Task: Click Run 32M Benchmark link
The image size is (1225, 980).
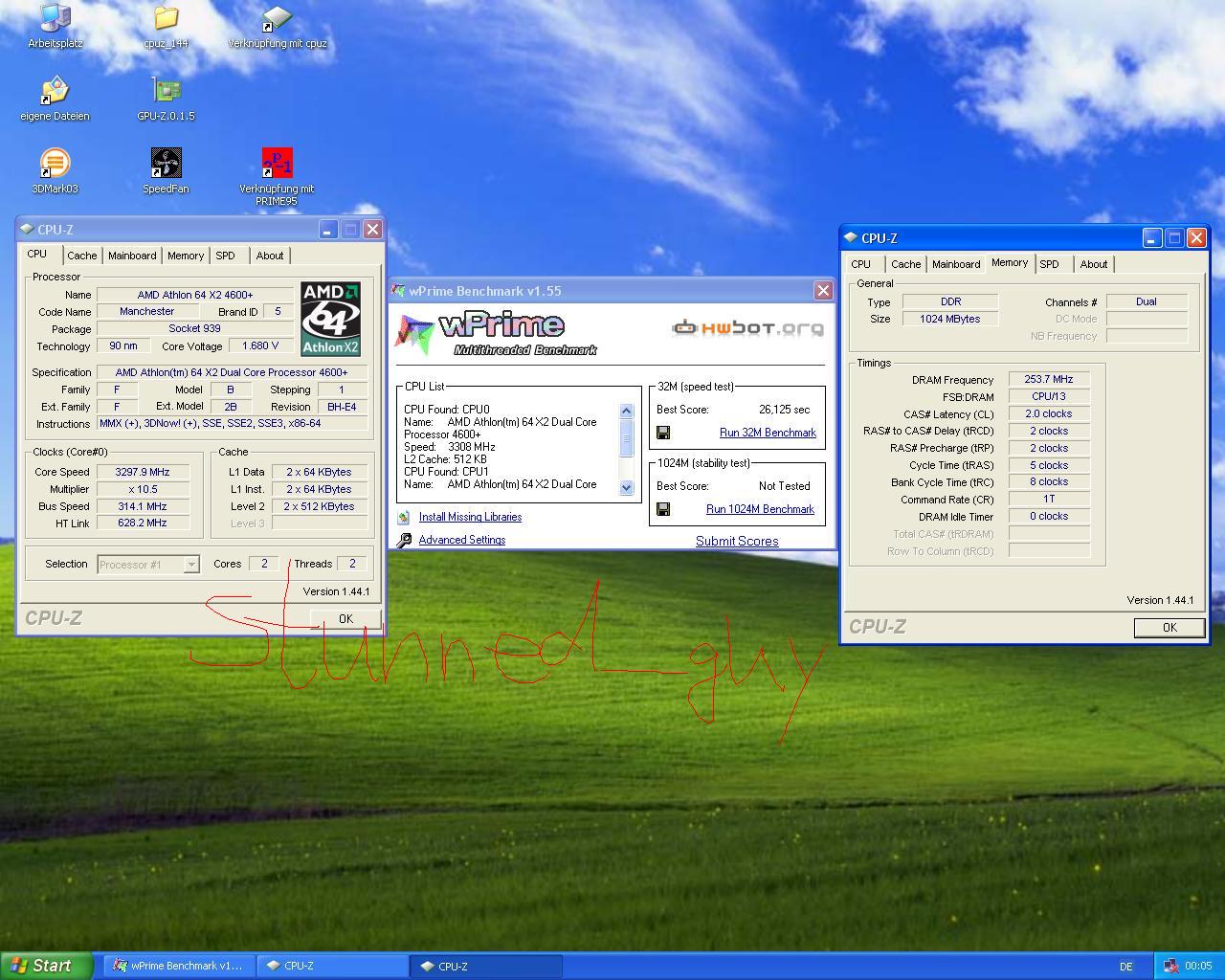Action: (768, 433)
